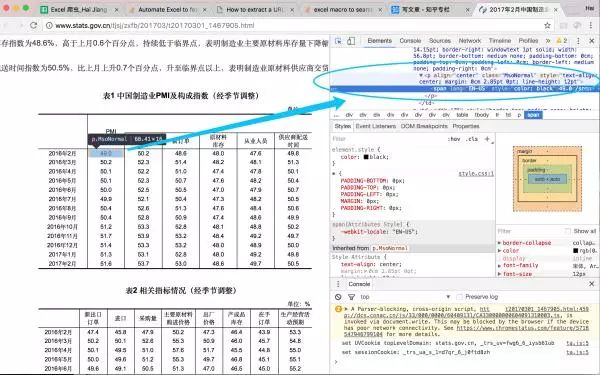
Task: Toggle the :hov element state option
Action: click(454, 139)
